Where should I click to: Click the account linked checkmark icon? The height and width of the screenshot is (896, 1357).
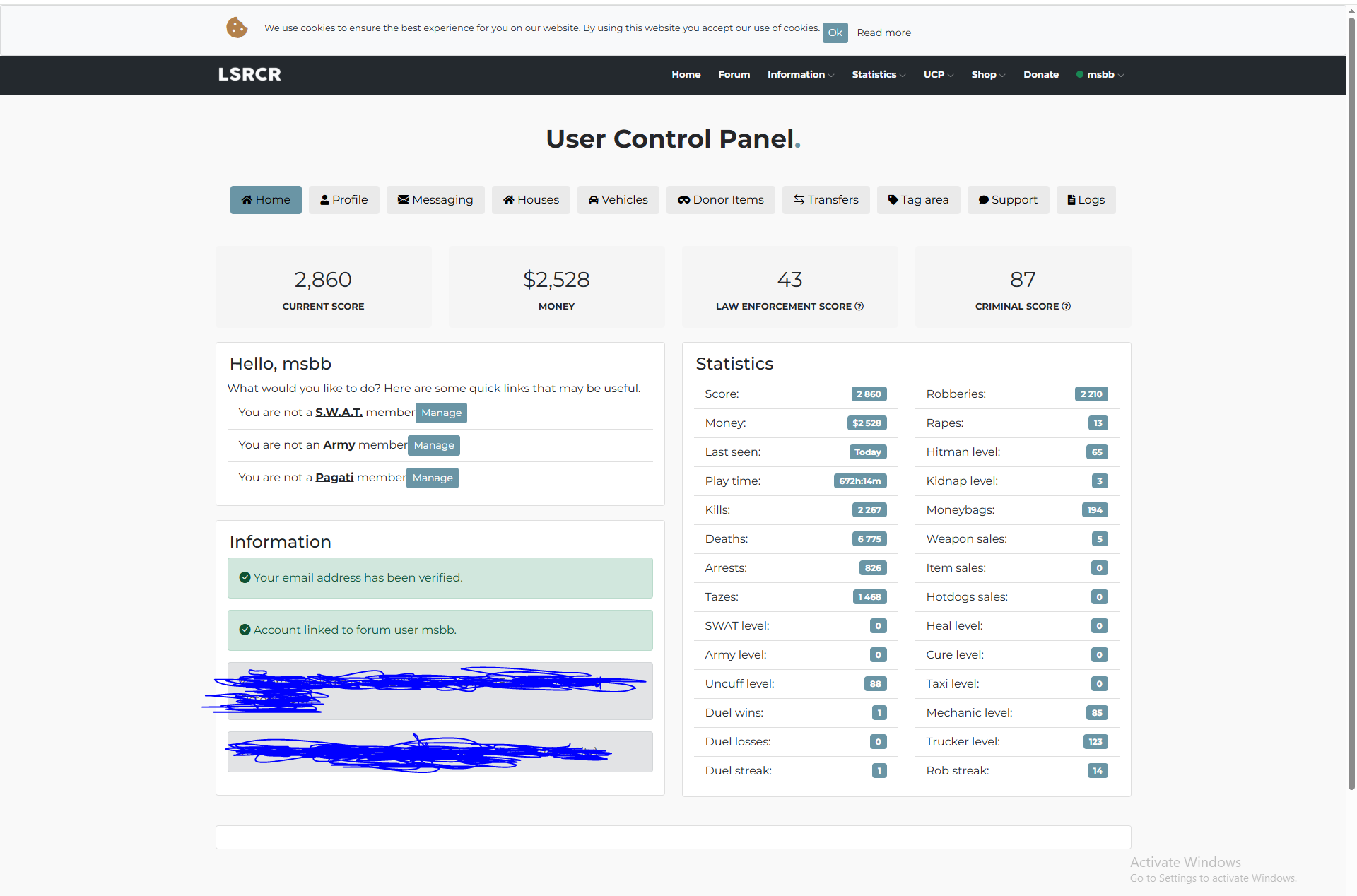[245, 630]
